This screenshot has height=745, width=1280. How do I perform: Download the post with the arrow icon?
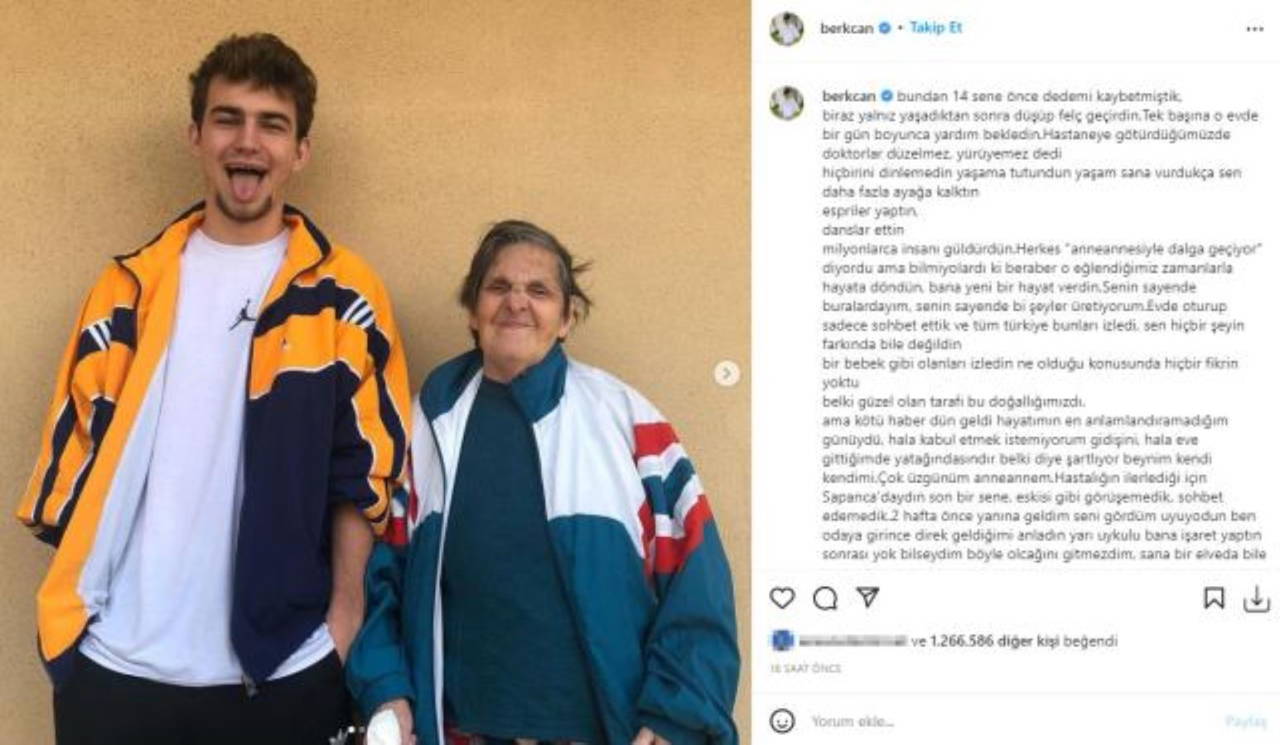coord(1256,598)
